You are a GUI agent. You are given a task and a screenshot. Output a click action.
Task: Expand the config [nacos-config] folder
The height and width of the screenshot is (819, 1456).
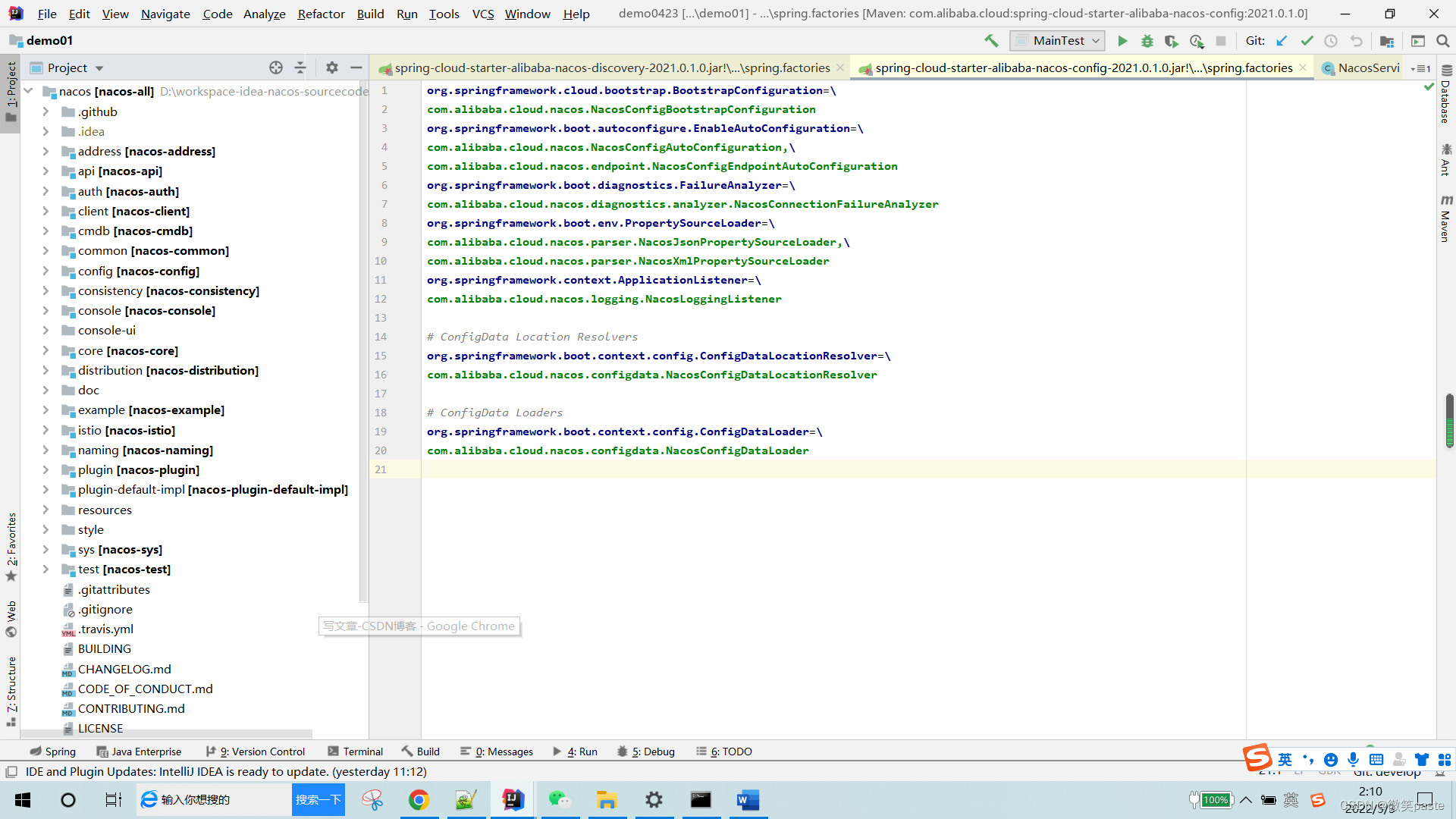point(45,271)
